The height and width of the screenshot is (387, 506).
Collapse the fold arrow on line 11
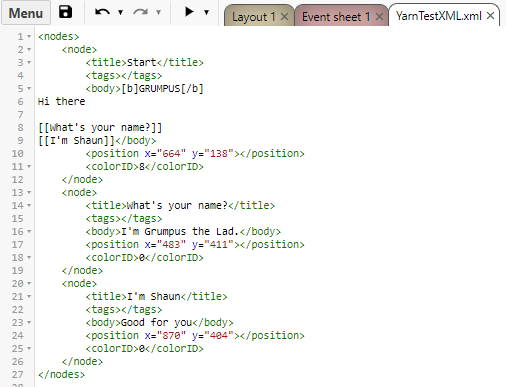pos(29,167)
